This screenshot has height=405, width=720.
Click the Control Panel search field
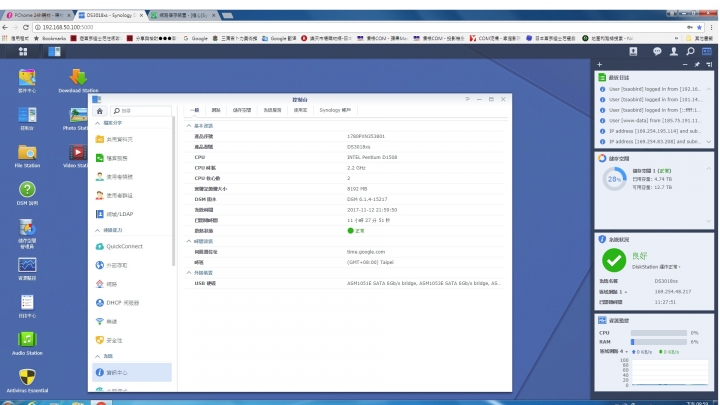[141, 111]
